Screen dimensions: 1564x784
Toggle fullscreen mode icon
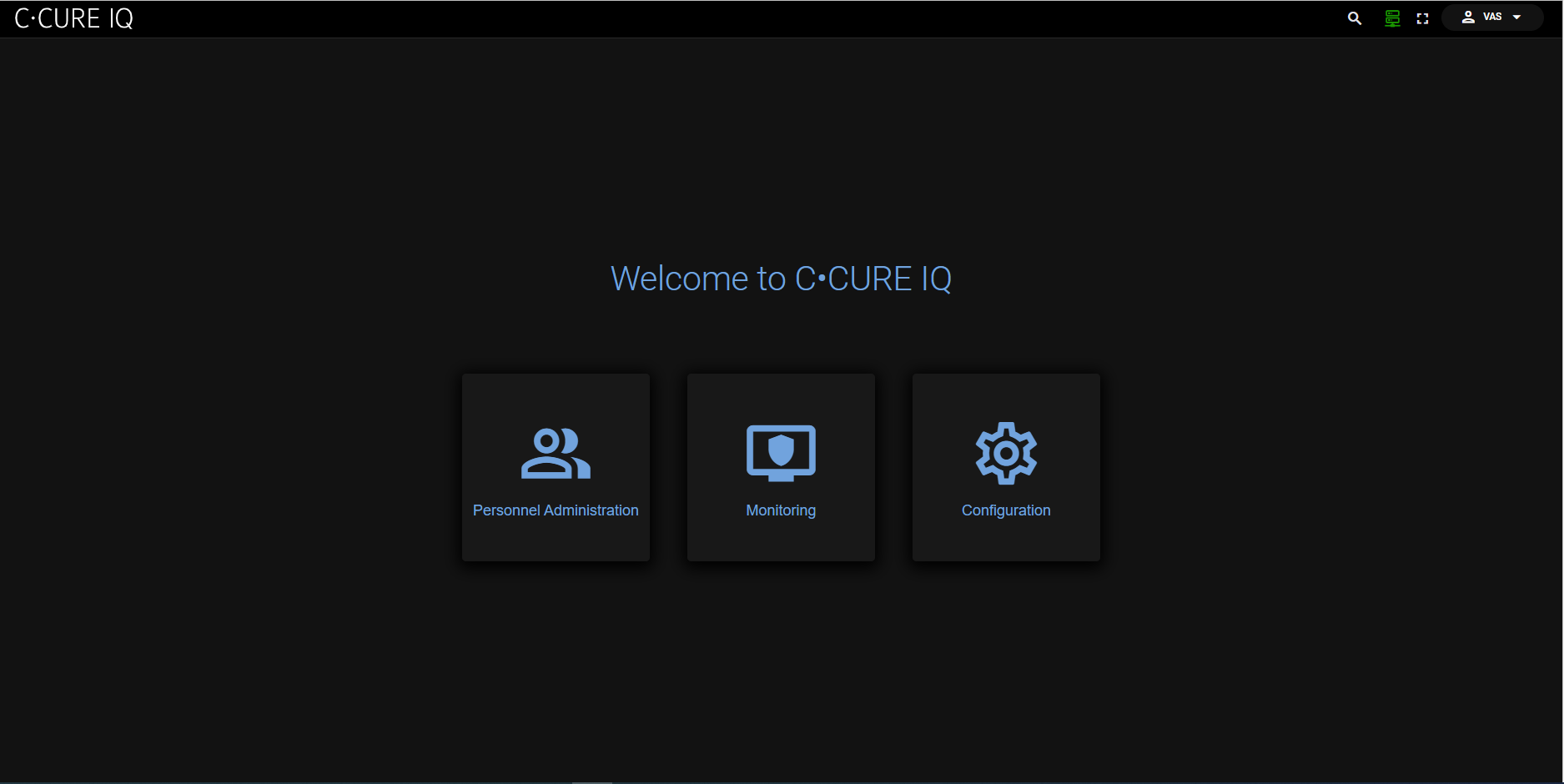[1423, 18]
